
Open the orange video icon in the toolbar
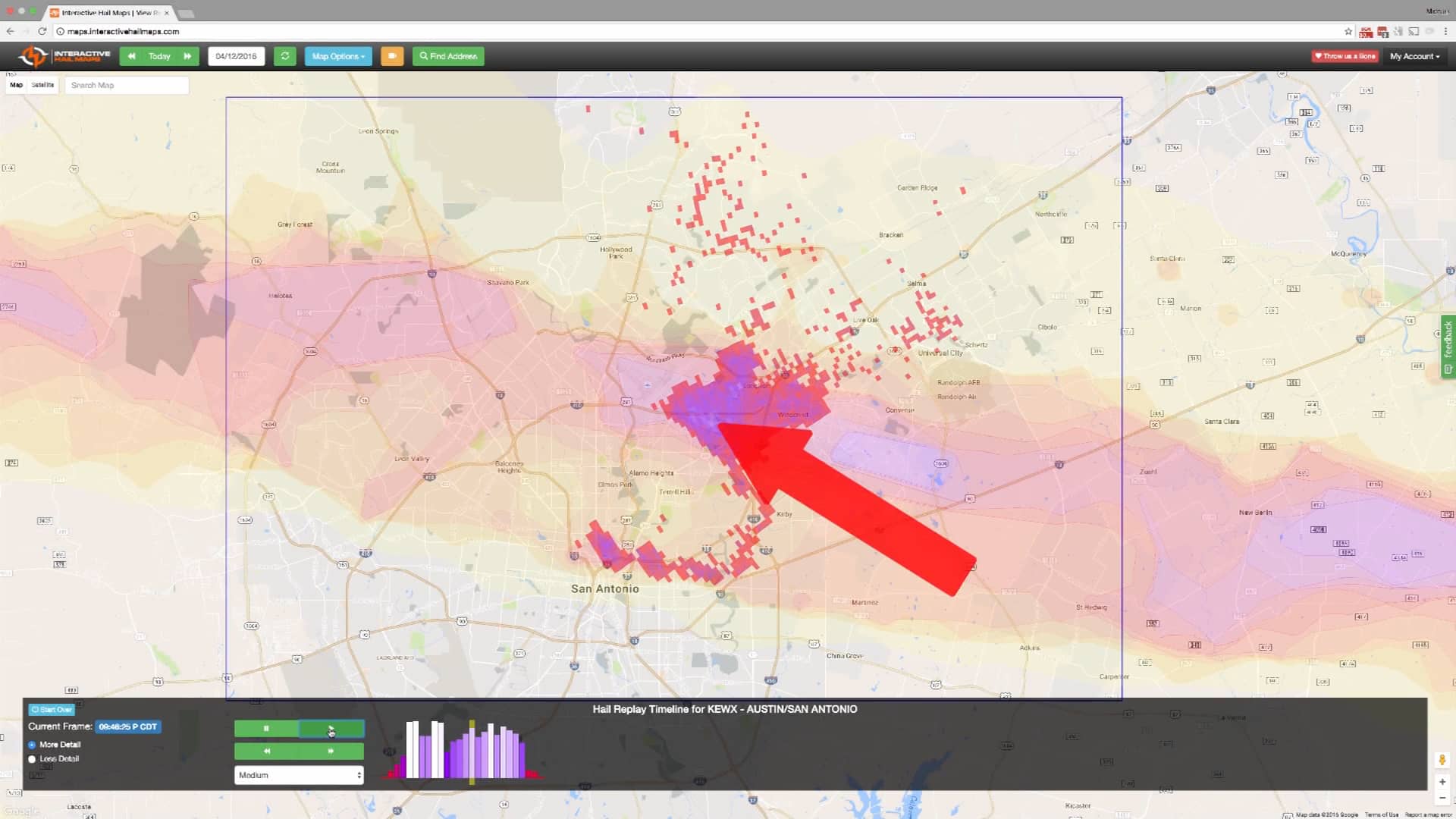392,55
